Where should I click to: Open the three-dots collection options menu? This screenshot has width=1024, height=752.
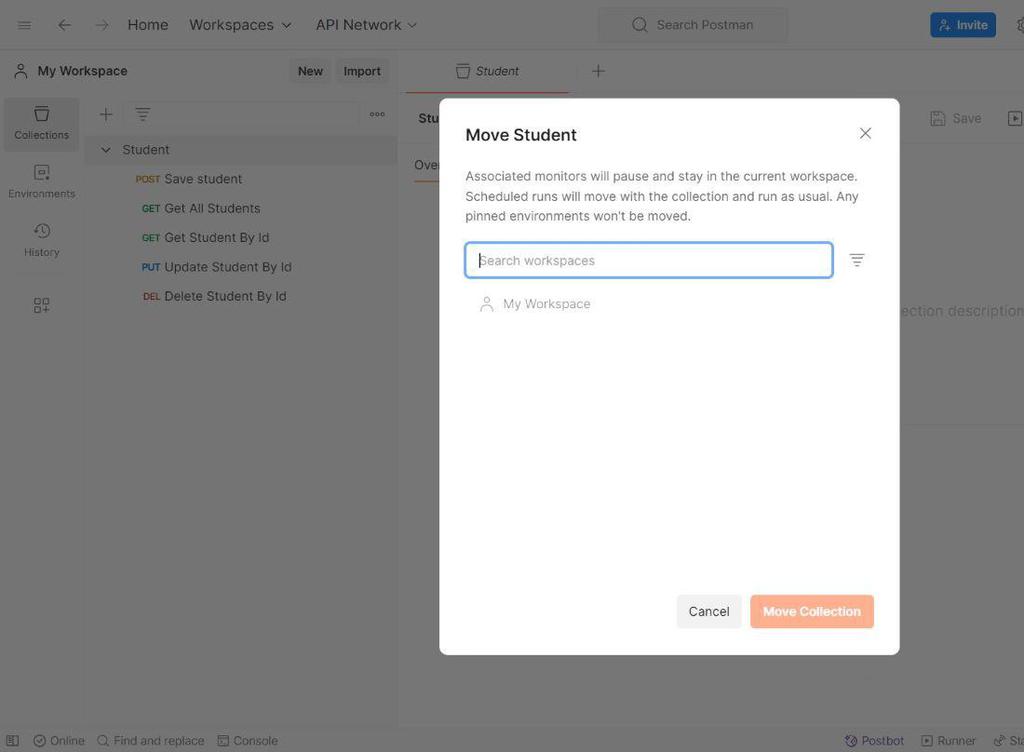pos(377,115)
